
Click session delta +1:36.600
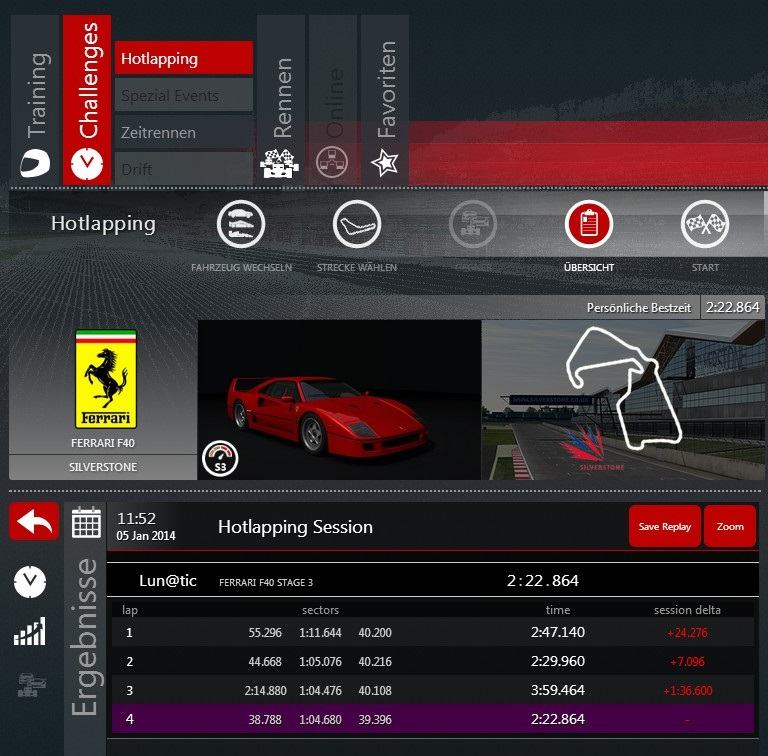click(x=688, y=690)
